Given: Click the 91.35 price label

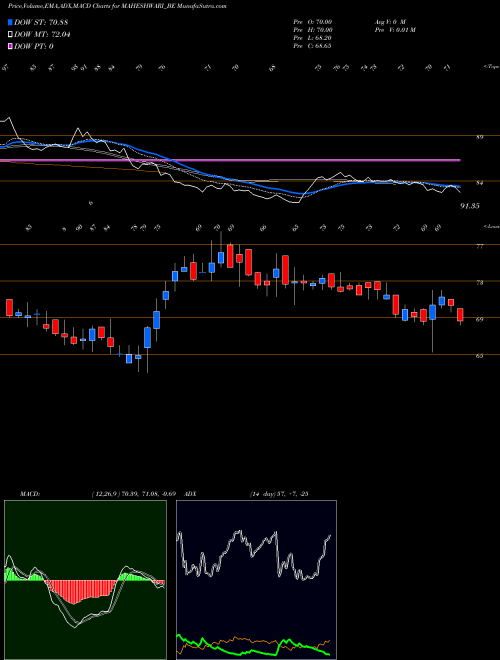Looking at the screenshot, I should [470, 206].
